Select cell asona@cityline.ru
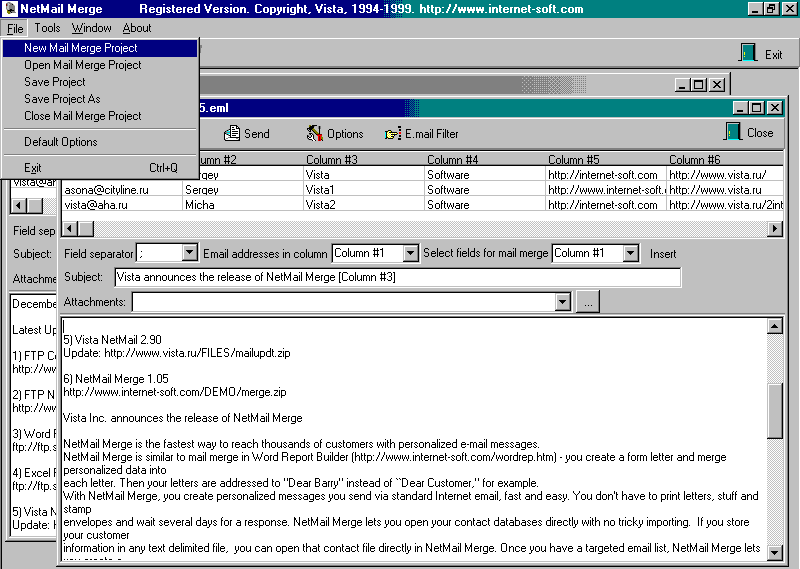 coord(122,190)
